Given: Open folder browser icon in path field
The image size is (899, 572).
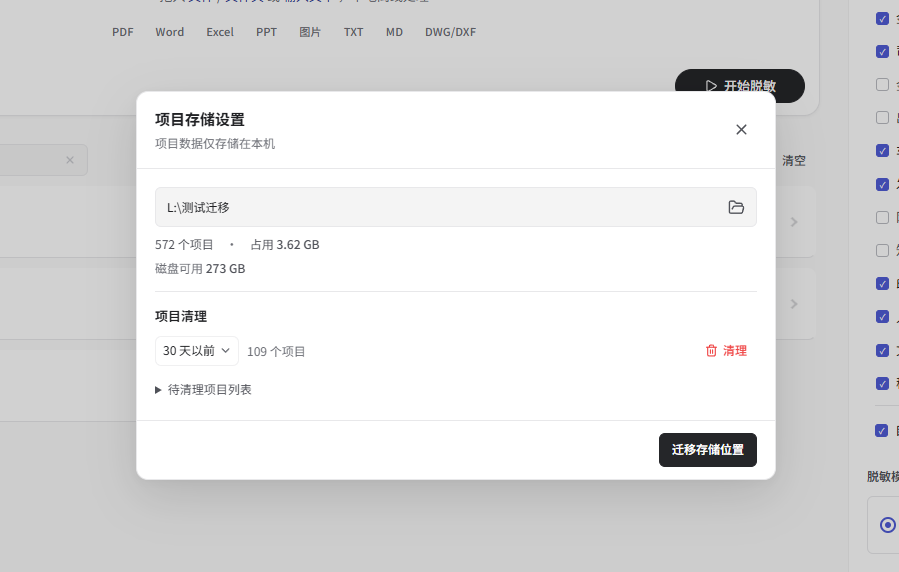Looking at the screenshot, I should click(736, 207).
